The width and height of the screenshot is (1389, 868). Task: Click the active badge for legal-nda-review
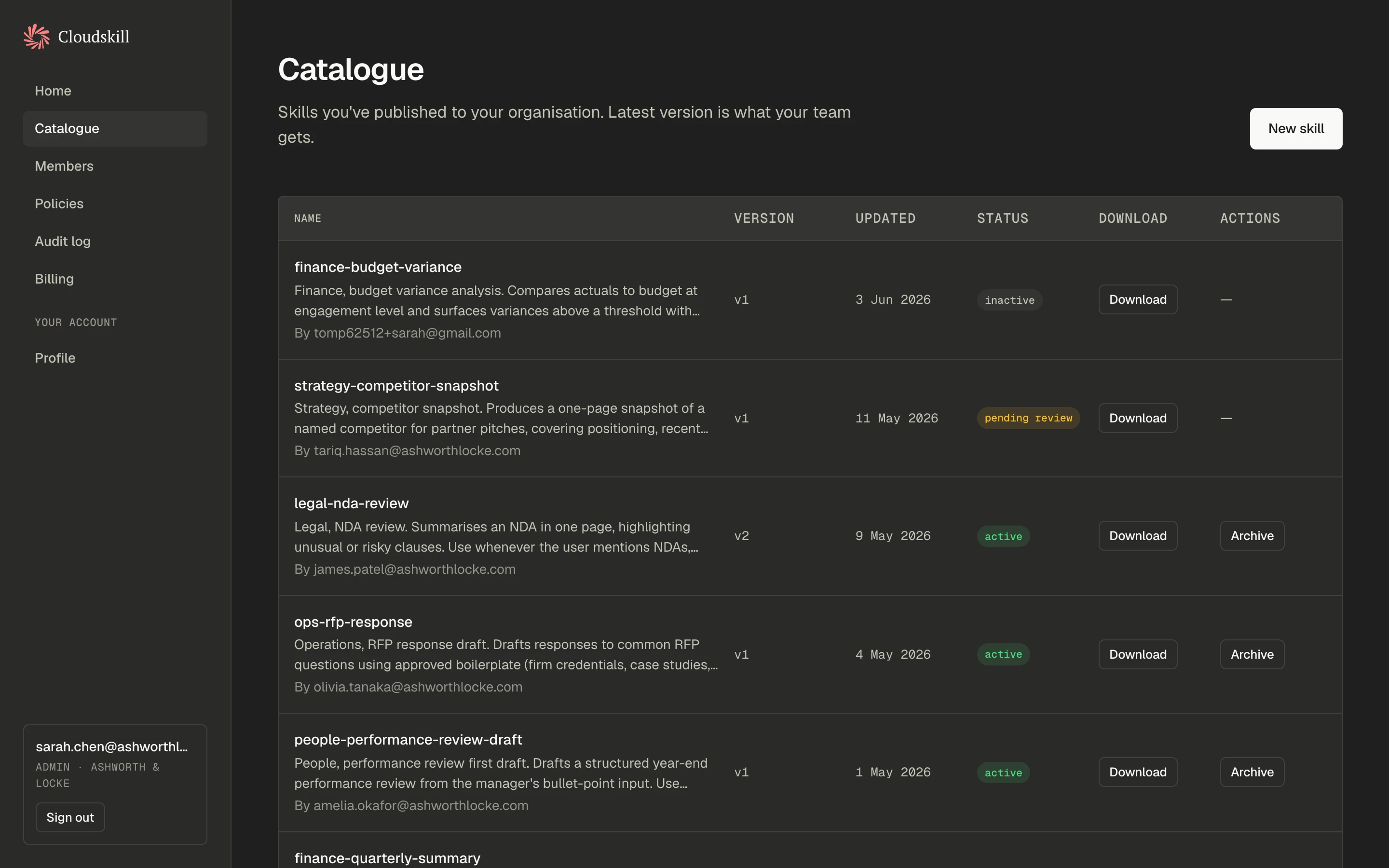point(1003,536)
